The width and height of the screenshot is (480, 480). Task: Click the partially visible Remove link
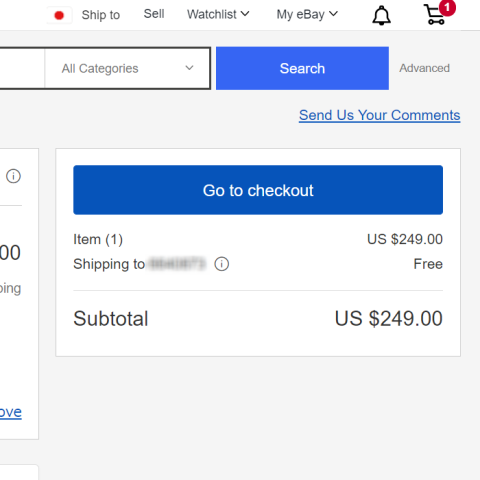pos(11,412)
